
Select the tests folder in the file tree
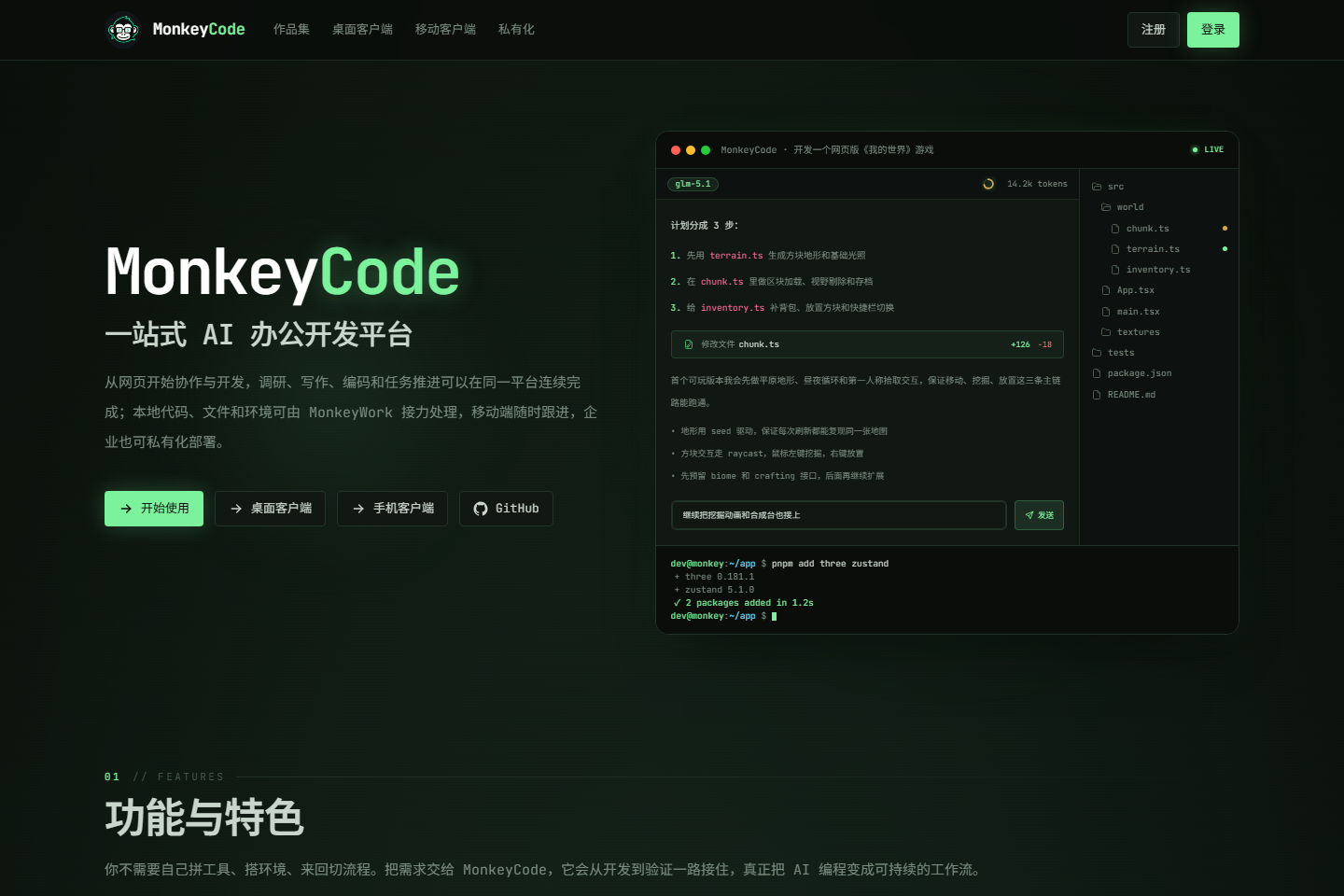point(1113,353)
